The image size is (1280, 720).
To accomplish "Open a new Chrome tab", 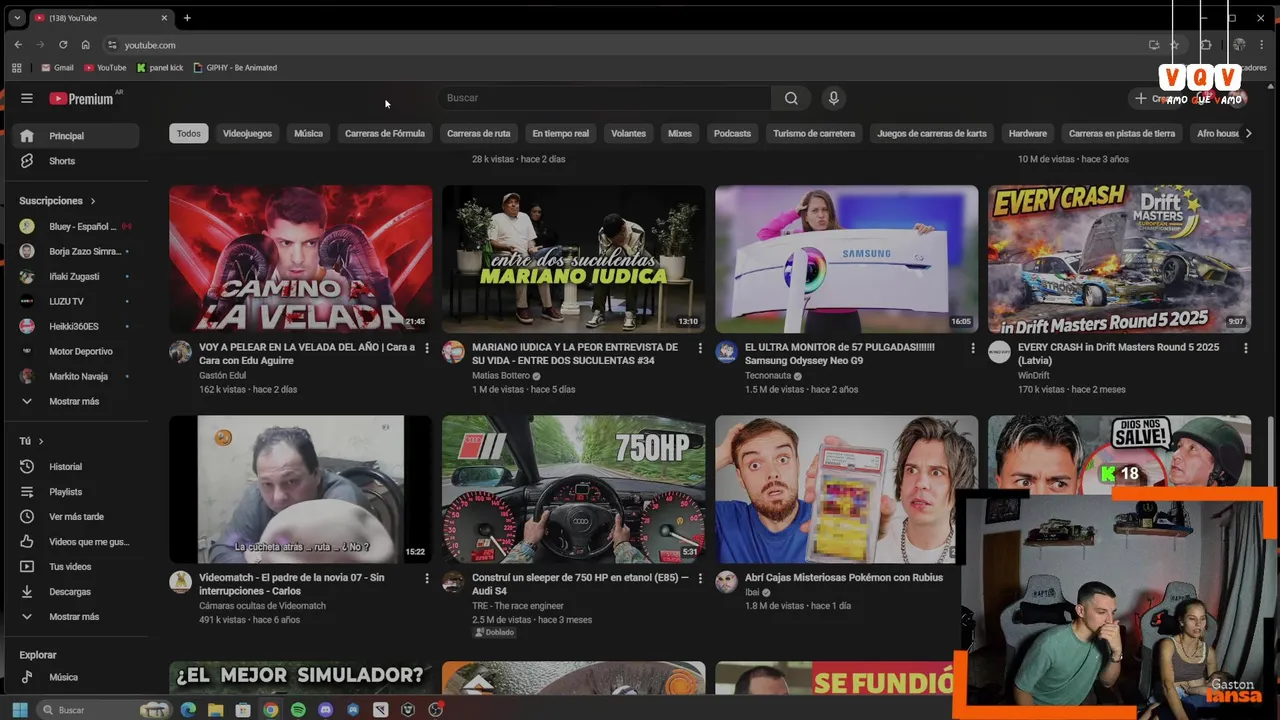I will point(187,18).
